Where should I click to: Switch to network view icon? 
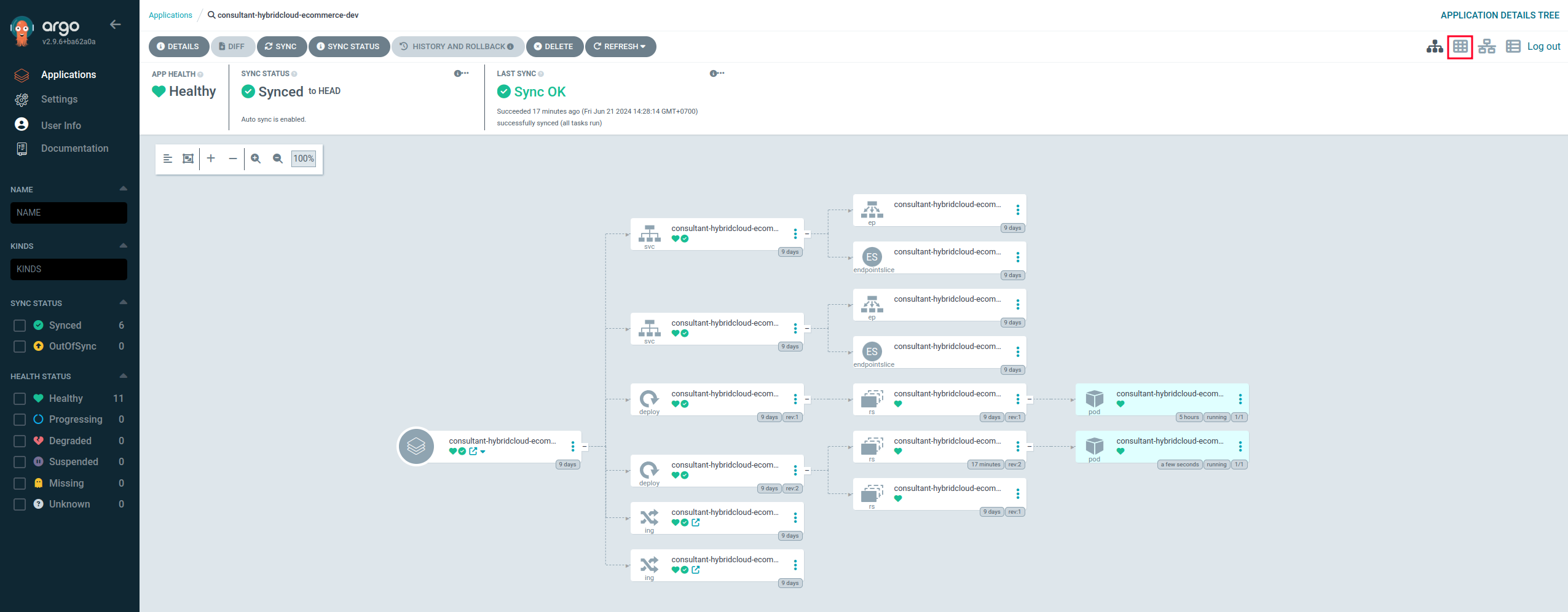pyautogui.click(x=1487, y=47)
